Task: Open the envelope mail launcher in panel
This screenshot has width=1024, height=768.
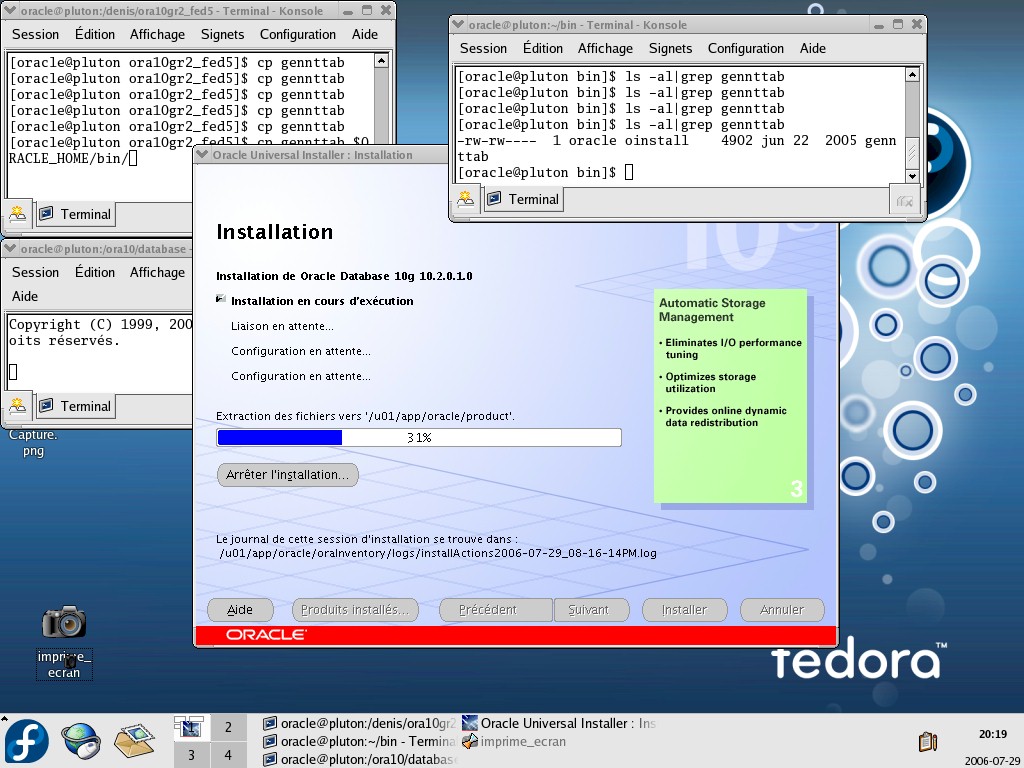Action: tap(135, 742)
